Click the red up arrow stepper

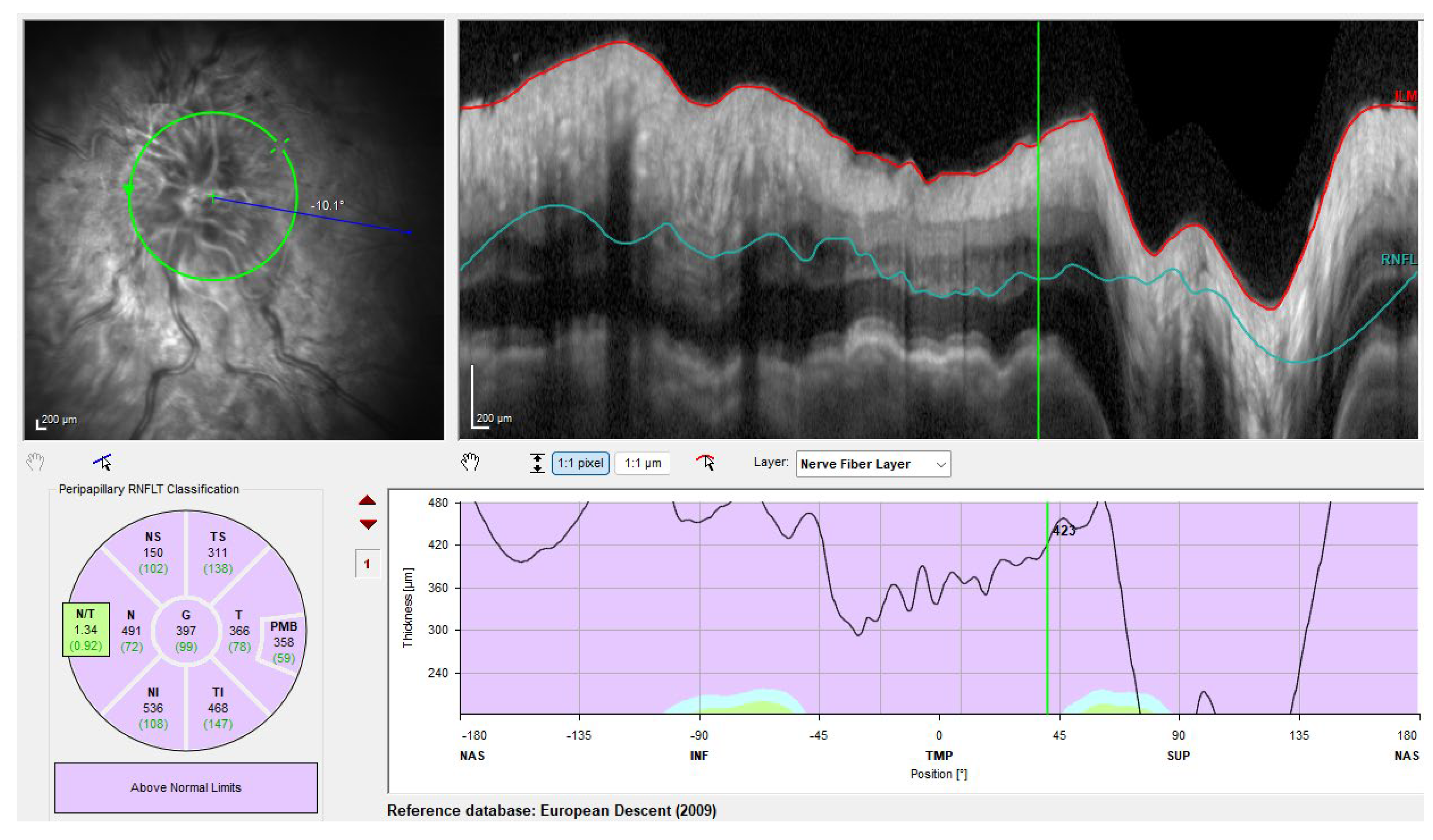click(368, 501)
